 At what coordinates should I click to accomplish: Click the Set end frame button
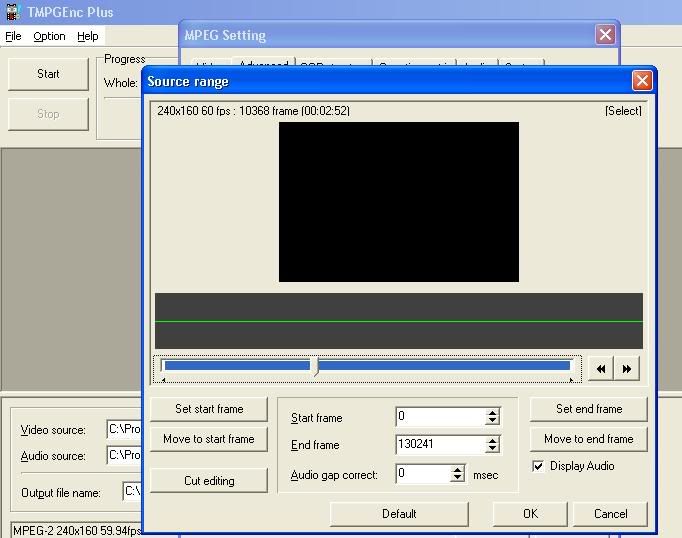click(x=588, y=409)
